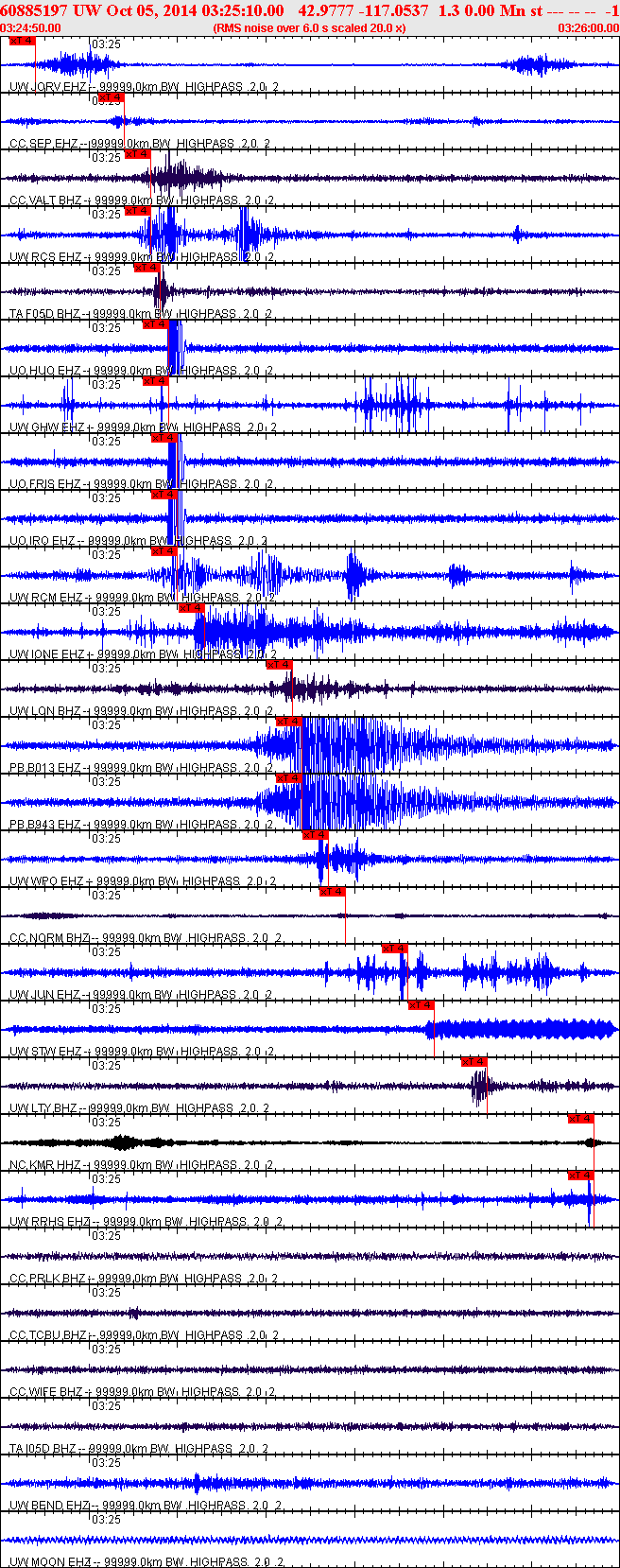Select the UW MOON EHZ trace label
The width and height of the screenshot is (620, 1568).
[x=146, y=1562]
